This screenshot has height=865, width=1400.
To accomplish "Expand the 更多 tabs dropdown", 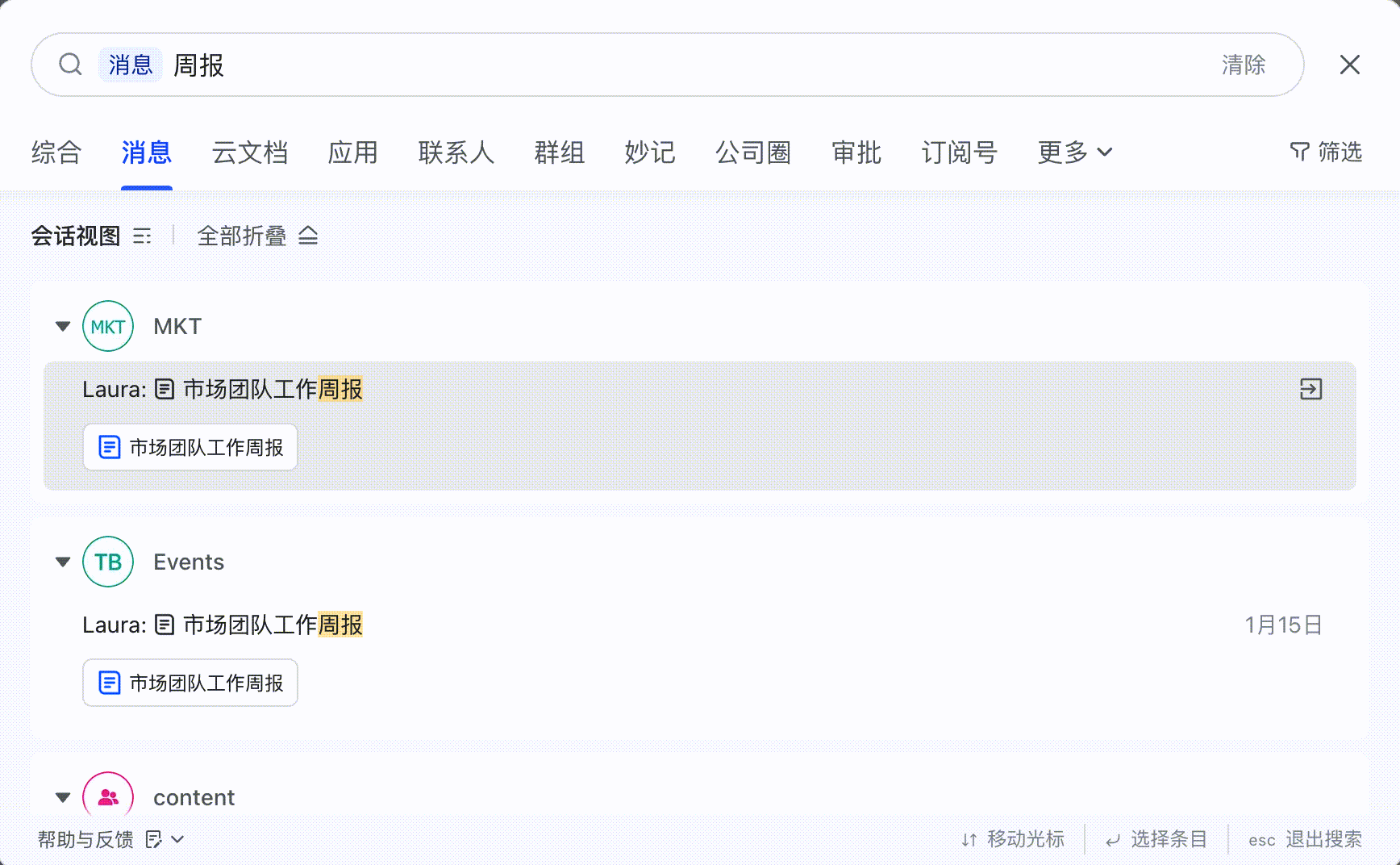I will click(1075, 152).
